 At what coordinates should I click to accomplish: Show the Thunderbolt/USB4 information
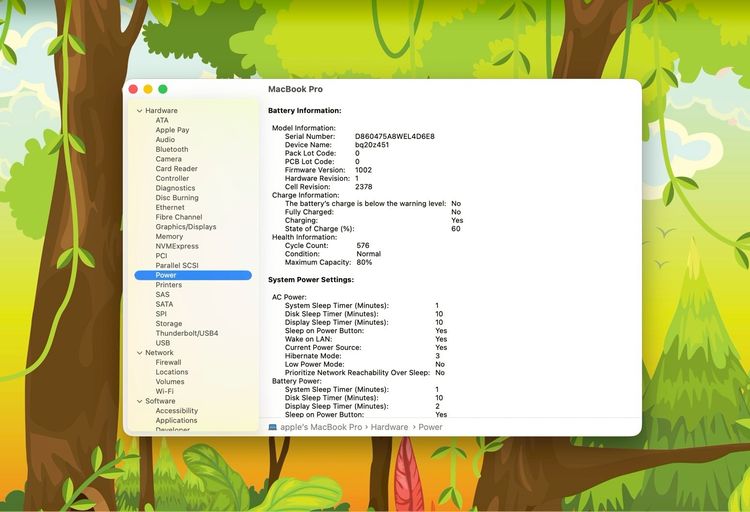(x=186, y=333)
